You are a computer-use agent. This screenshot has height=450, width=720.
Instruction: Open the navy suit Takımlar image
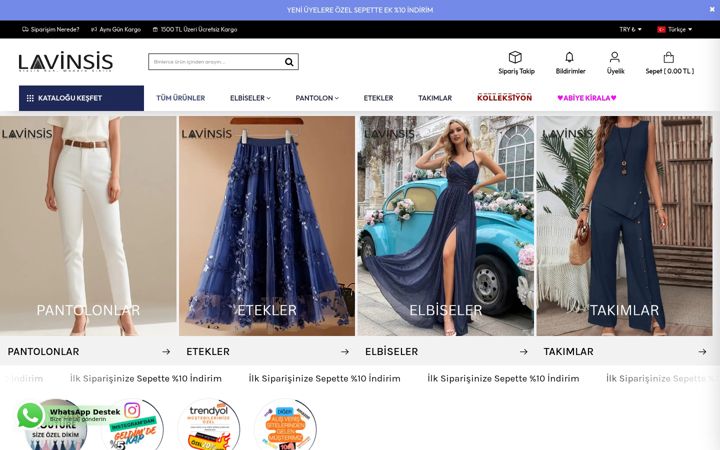(624, 225)
